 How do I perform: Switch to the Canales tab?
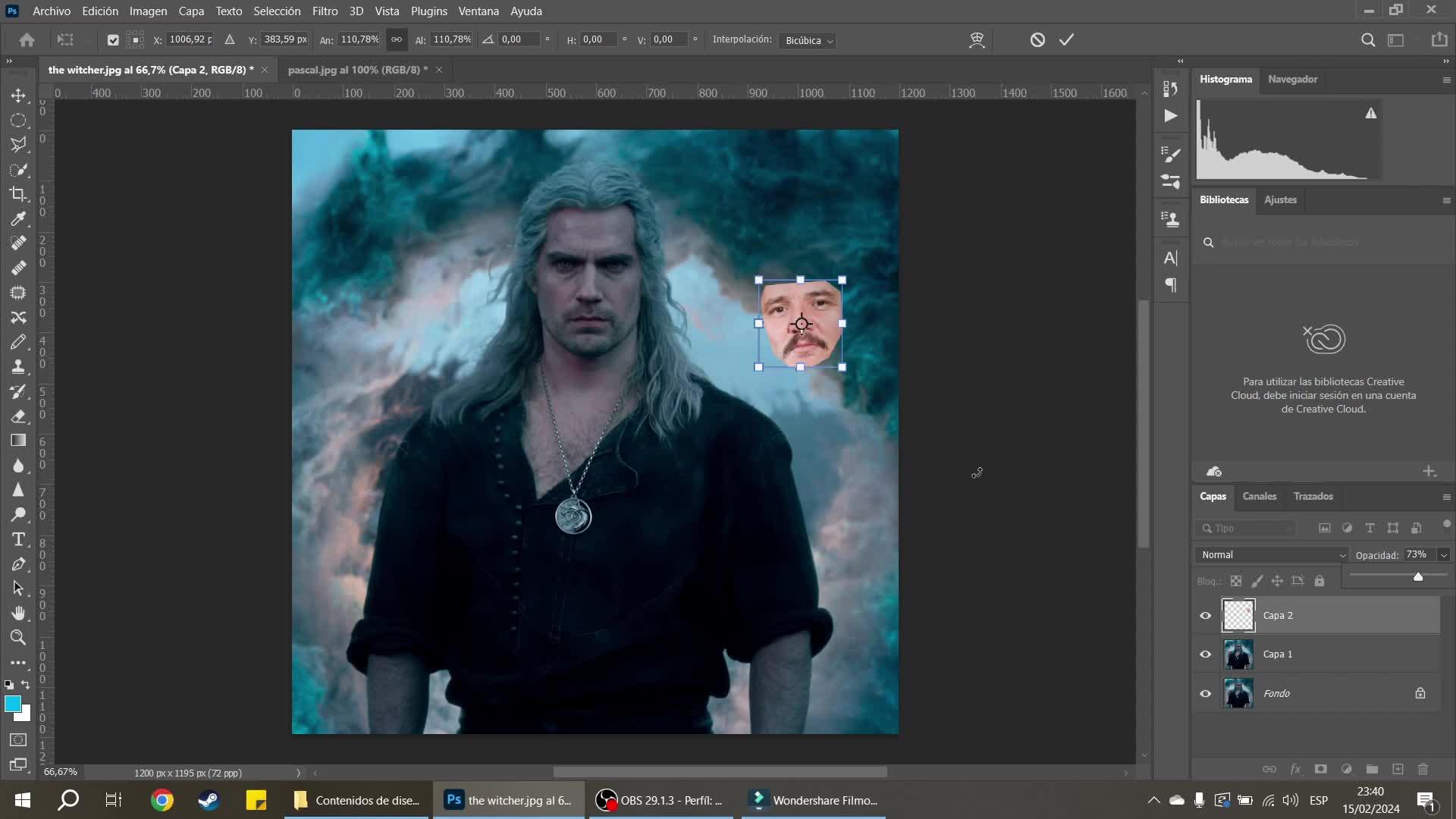pyautogui.click(x=1259, y=496)
